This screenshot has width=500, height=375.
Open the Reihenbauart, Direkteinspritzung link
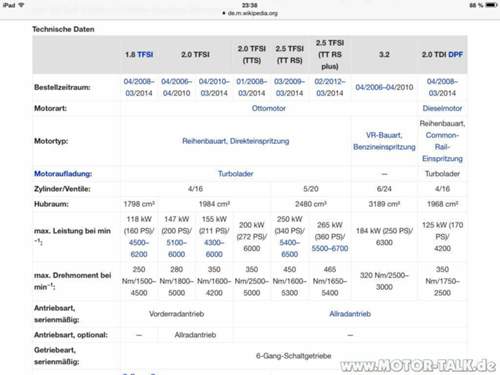click(x=236, y=141)
